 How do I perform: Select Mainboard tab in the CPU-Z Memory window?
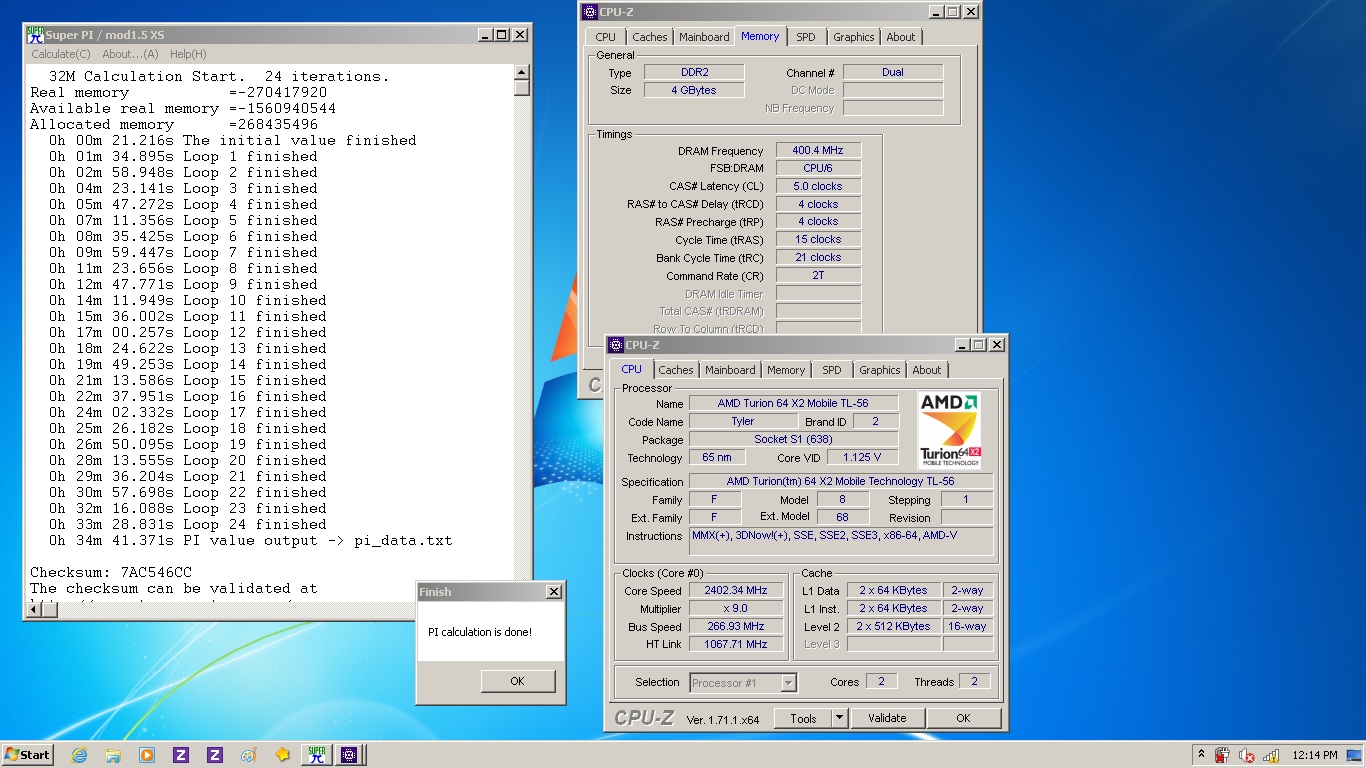[x=704, y=37]
